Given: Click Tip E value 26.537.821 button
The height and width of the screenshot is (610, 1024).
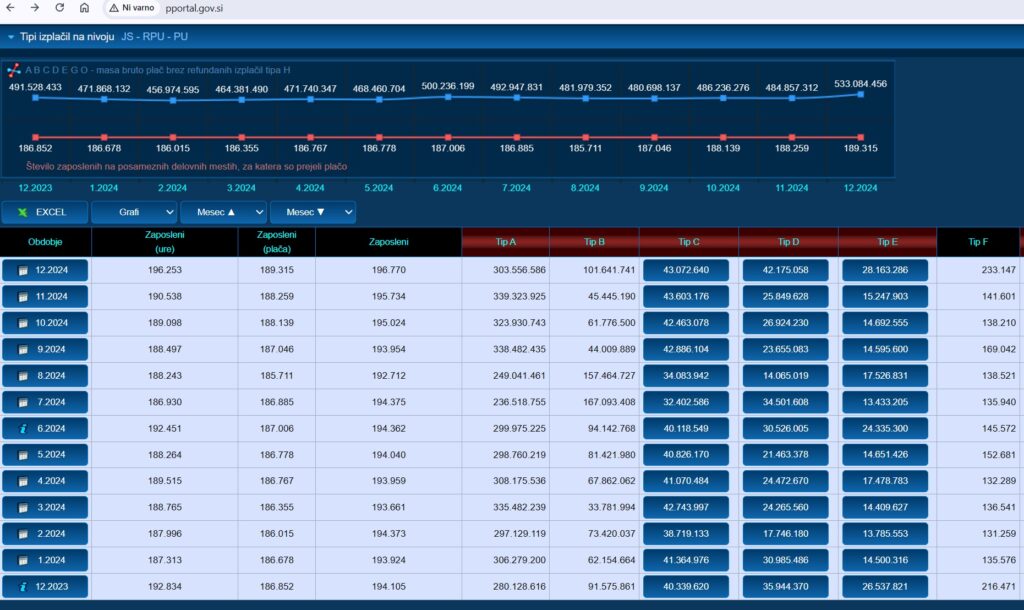Looking at the screenshot, I should pos(885,585).
